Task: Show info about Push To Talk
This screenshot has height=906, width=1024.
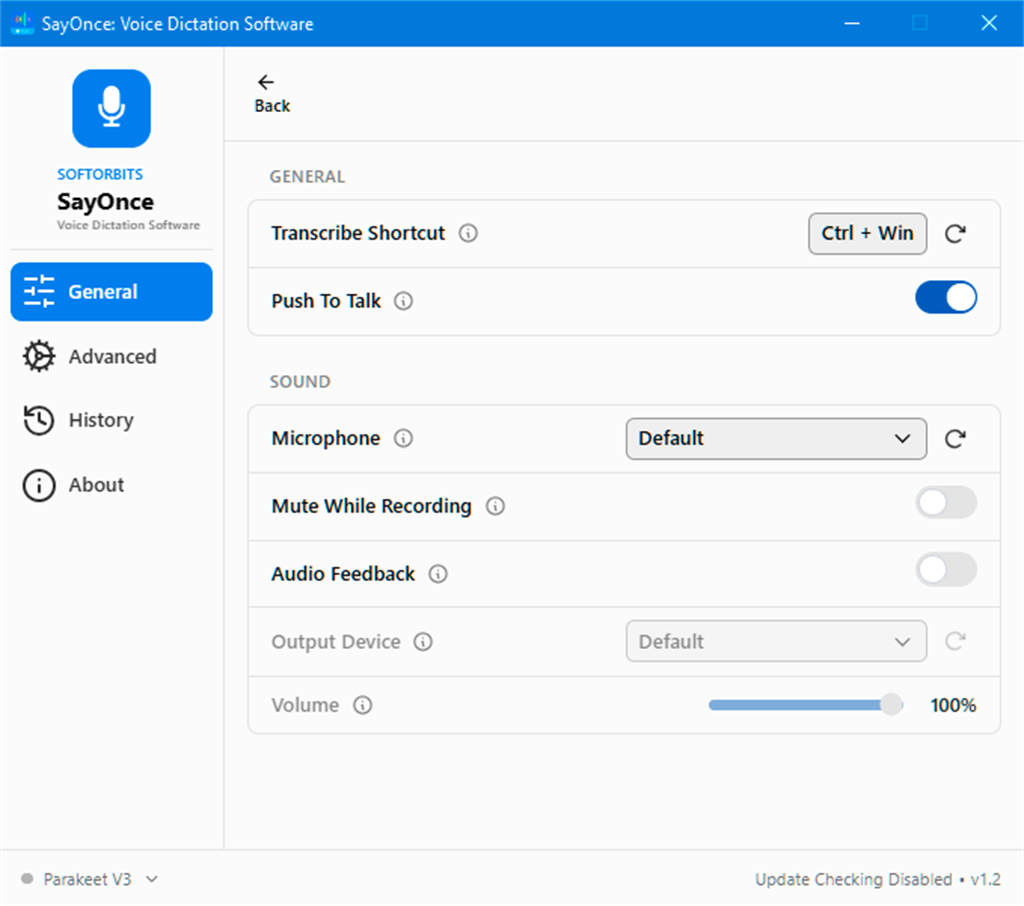Action: click(x=404, y=301)
